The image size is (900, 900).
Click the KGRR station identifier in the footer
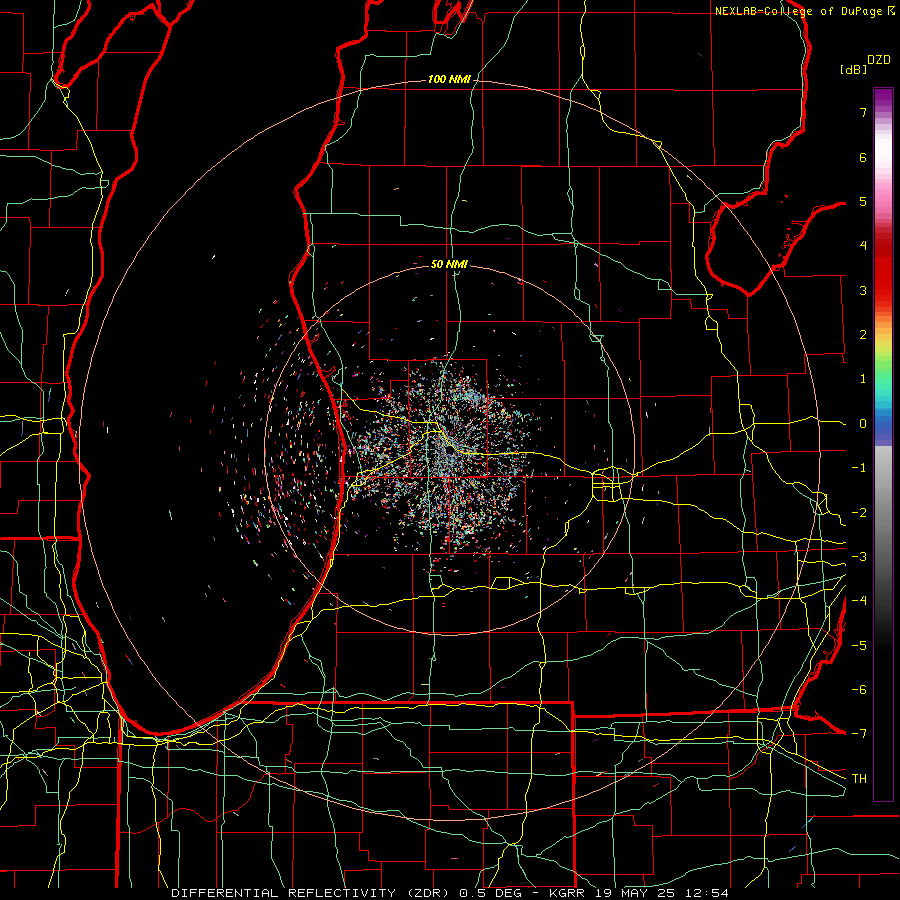[x=568, y=893]
